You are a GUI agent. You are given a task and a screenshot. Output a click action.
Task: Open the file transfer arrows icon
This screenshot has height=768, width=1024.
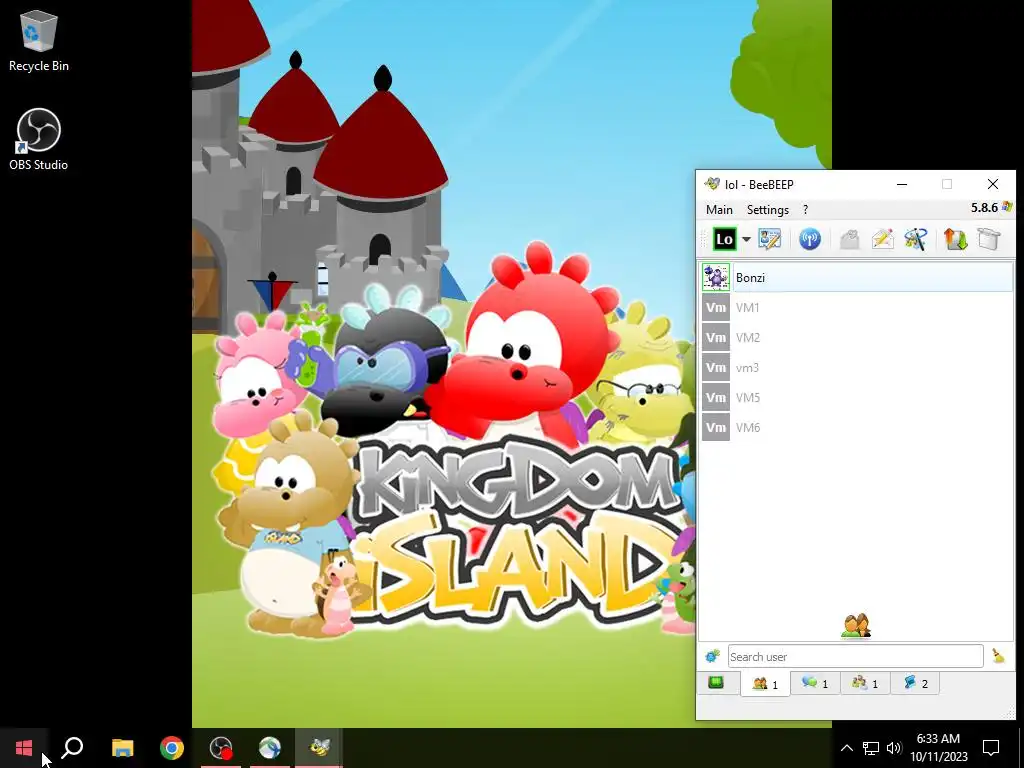tap(955, 239)
